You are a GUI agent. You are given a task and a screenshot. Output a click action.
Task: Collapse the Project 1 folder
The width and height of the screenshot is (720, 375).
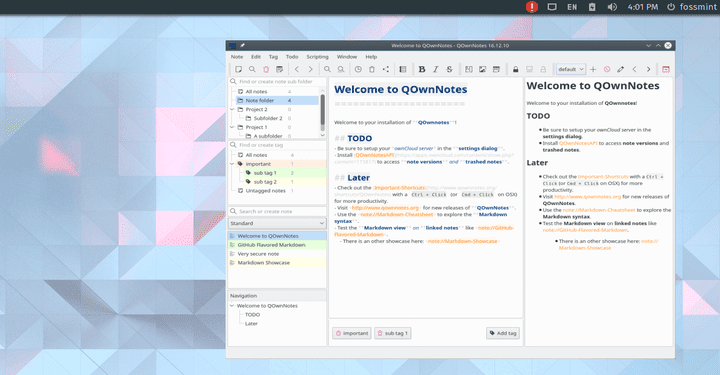pyautogui.click(x=232, y=127)
